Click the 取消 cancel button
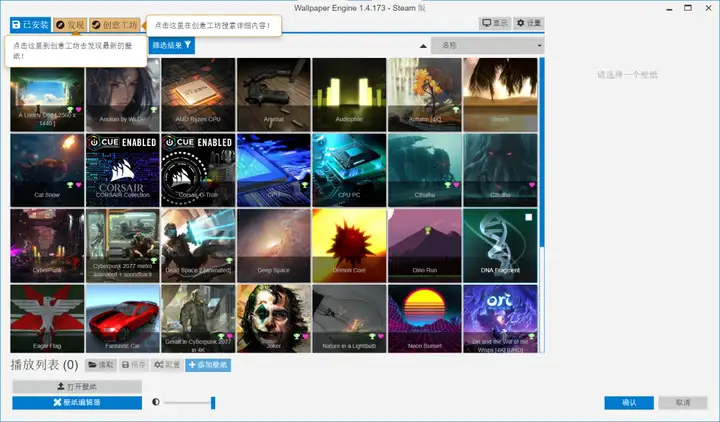720x422 pixels. (x=683, y=403)
